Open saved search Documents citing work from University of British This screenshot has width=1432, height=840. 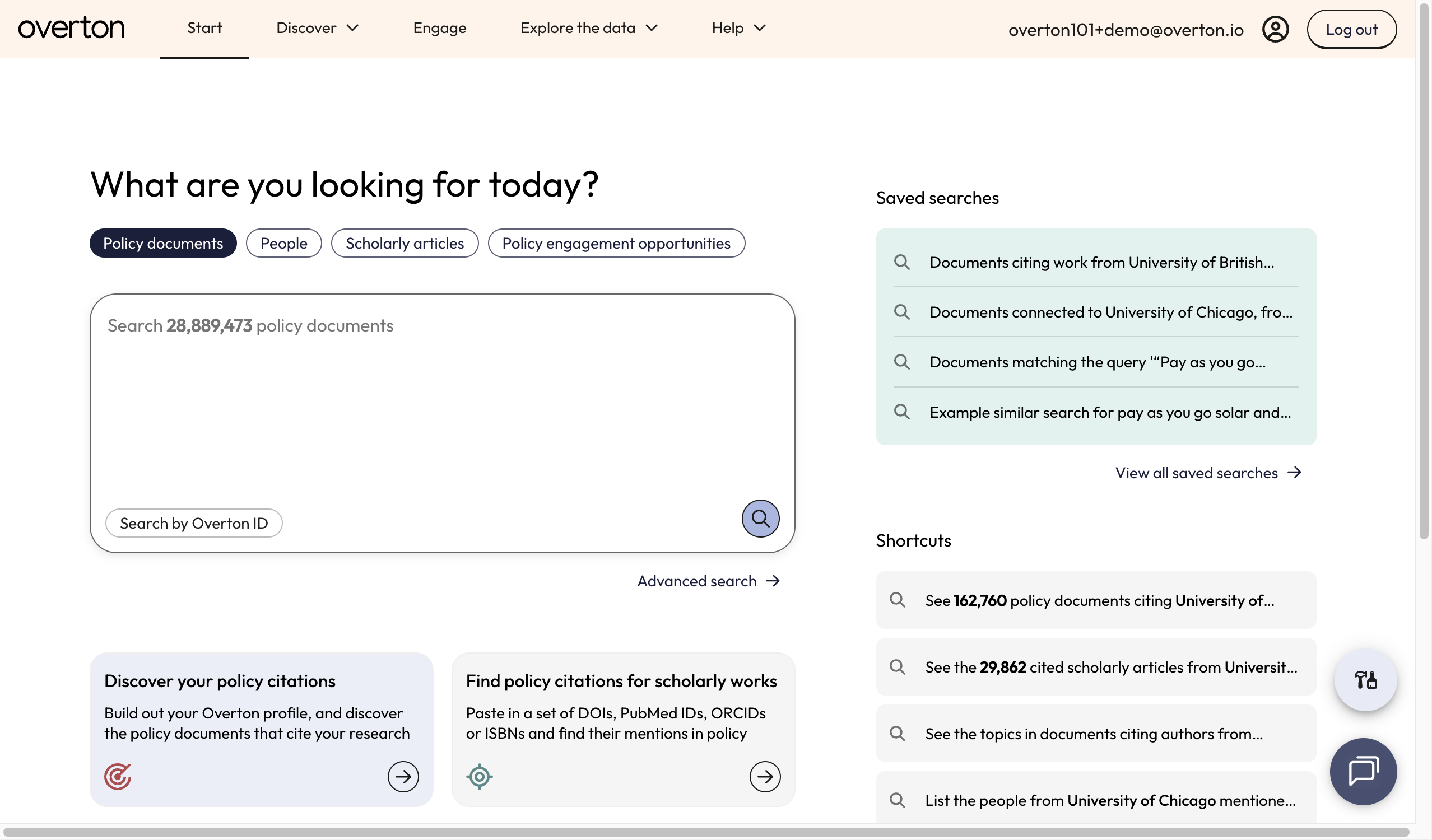point(1096,262)
